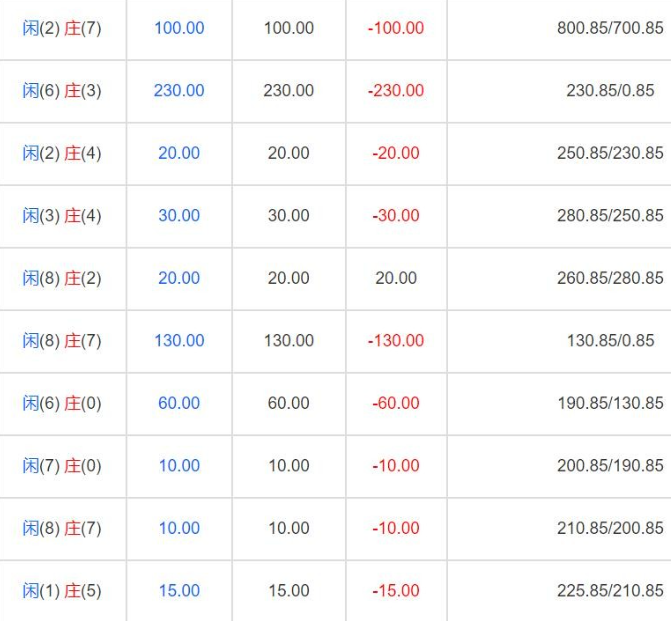Select the 闲(2) 庄(7) result cell
Screen dimensions: 671x621
(x=62, y=28)
